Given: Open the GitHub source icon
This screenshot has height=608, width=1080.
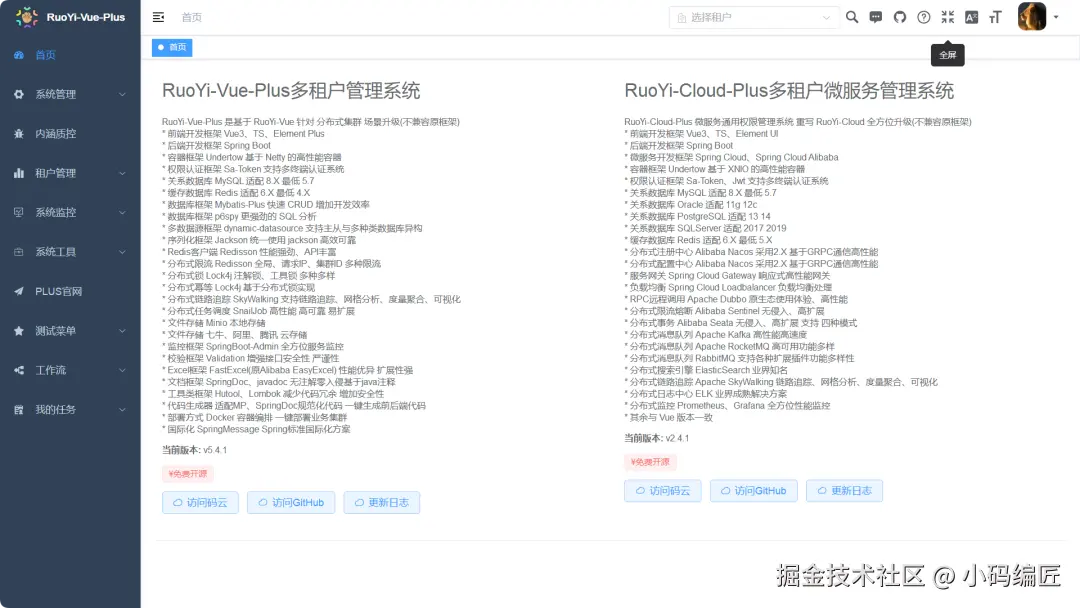Looking at the screenshot, I should tap(900, 17).
